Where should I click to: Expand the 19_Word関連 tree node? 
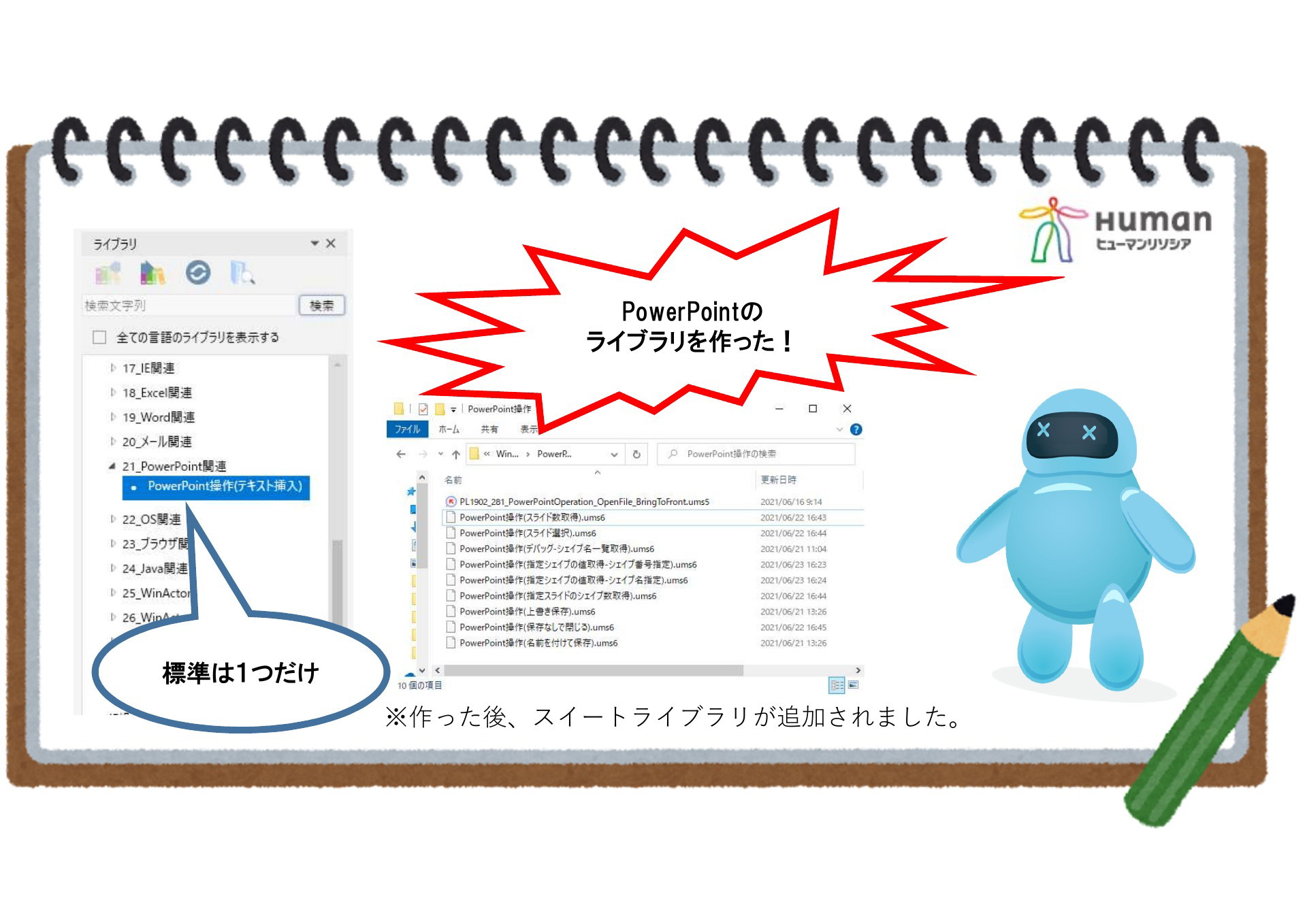pyautogui.click(x=113, y=417)
